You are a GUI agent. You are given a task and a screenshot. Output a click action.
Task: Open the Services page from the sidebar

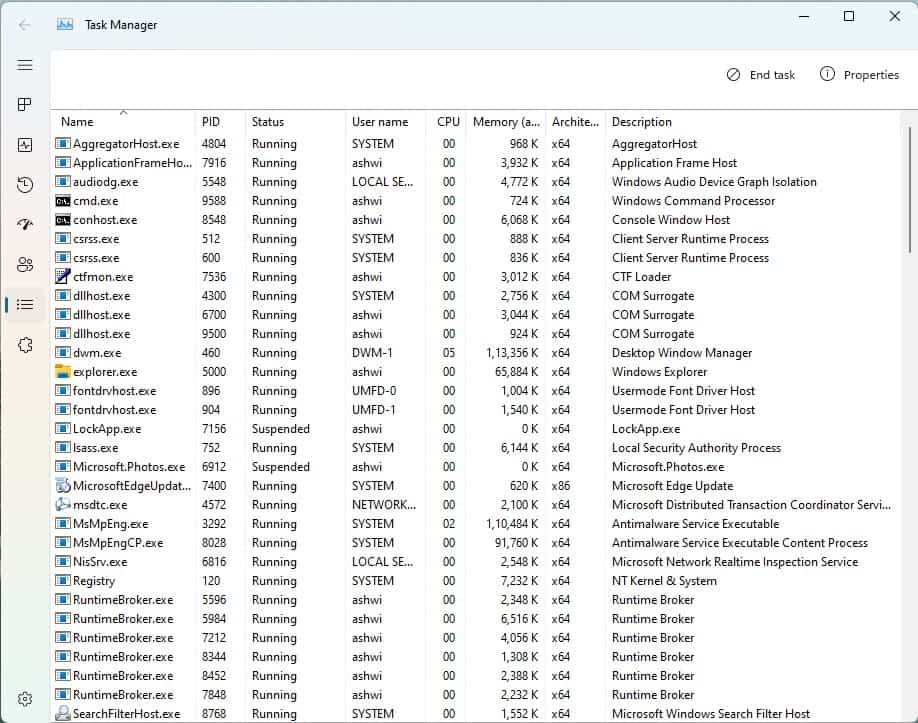point(24,345)
